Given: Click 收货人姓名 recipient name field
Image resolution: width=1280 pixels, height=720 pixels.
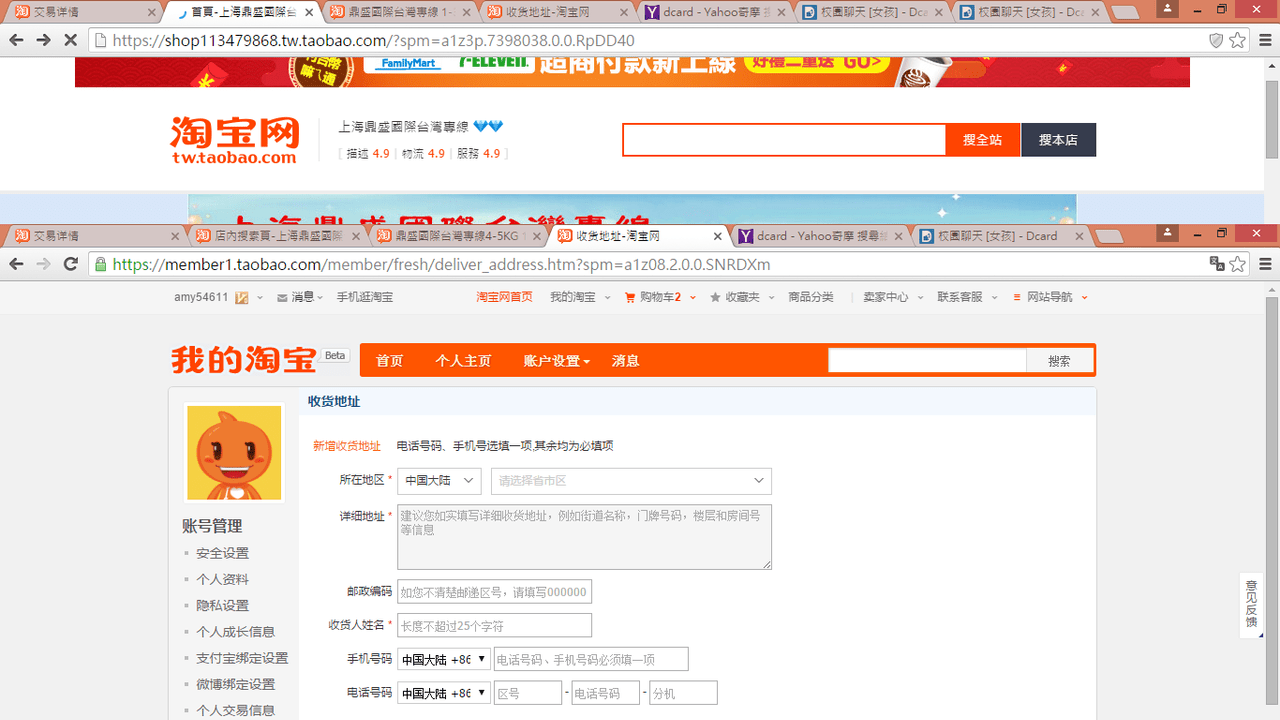Looking at the screenshot, I should click(494, 625).
